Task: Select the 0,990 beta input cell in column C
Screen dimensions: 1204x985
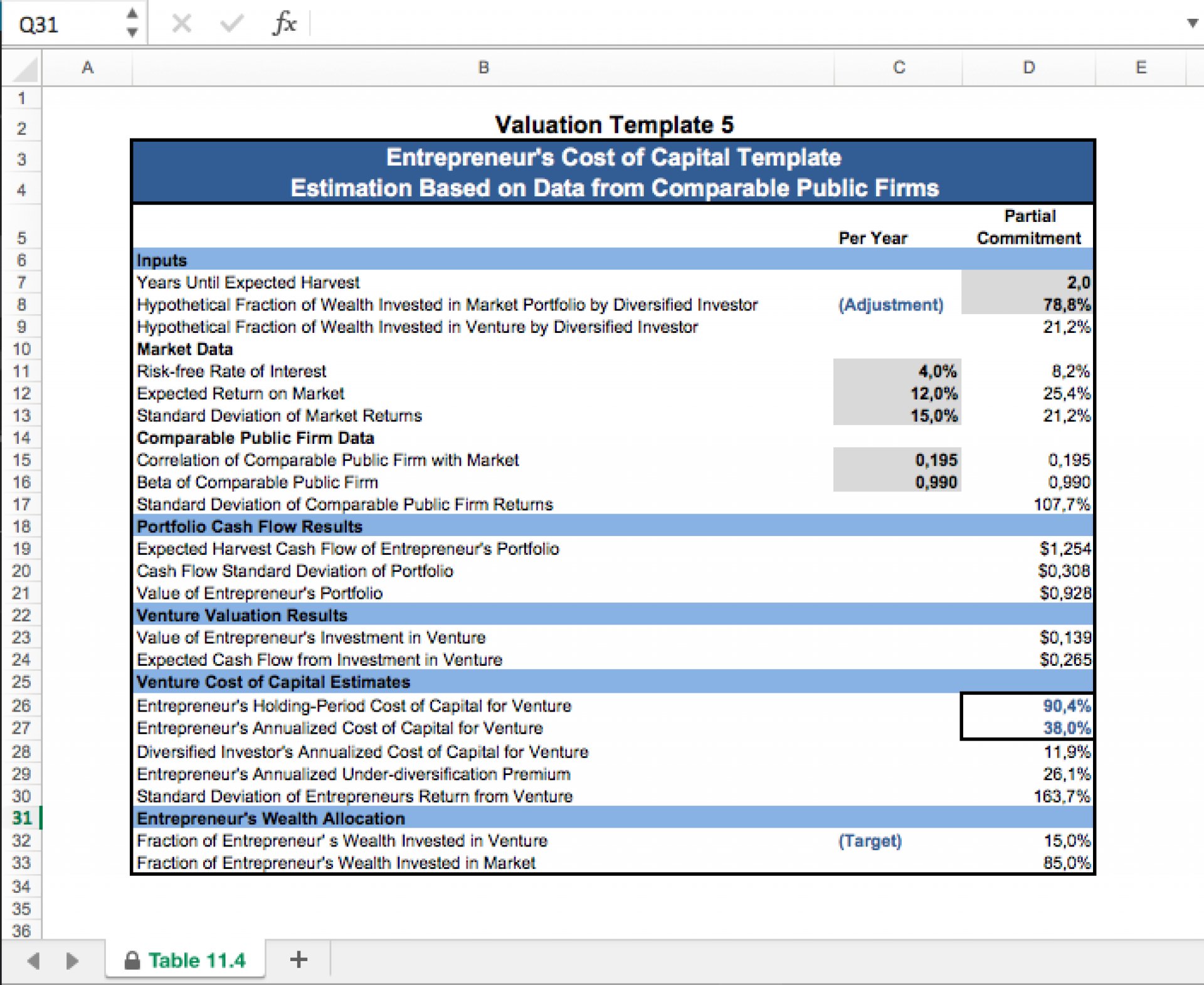Action: coord(897,482)
